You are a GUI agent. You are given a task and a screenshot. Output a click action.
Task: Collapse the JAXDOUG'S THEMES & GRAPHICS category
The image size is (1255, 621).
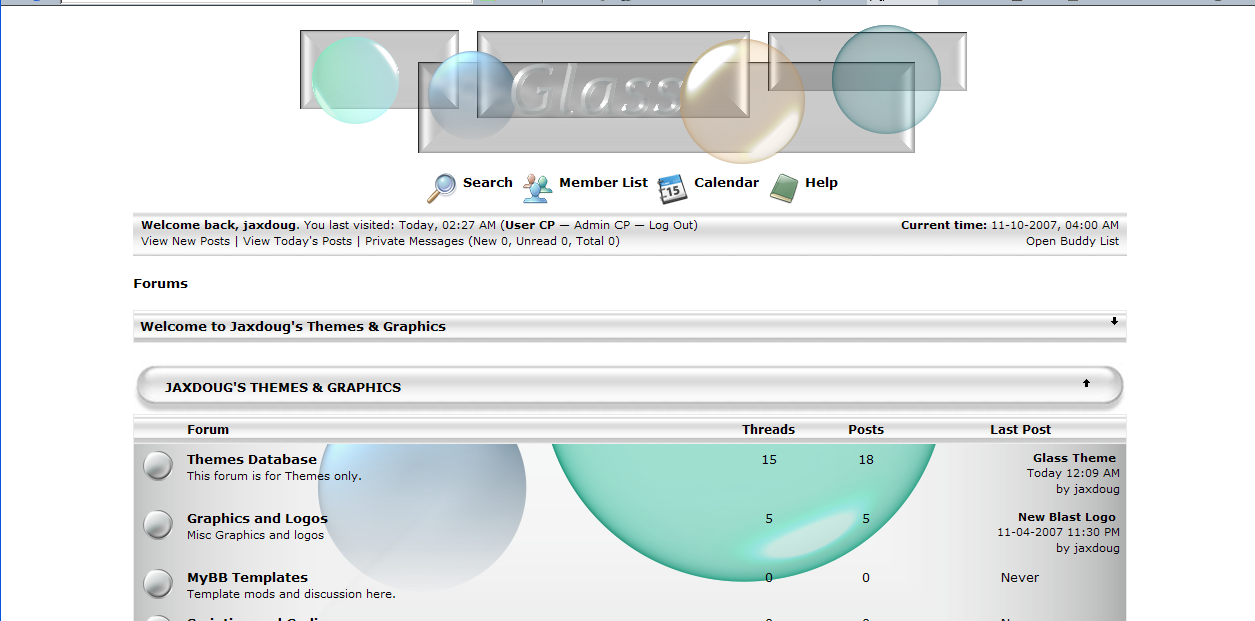(x=1086, y=383)
